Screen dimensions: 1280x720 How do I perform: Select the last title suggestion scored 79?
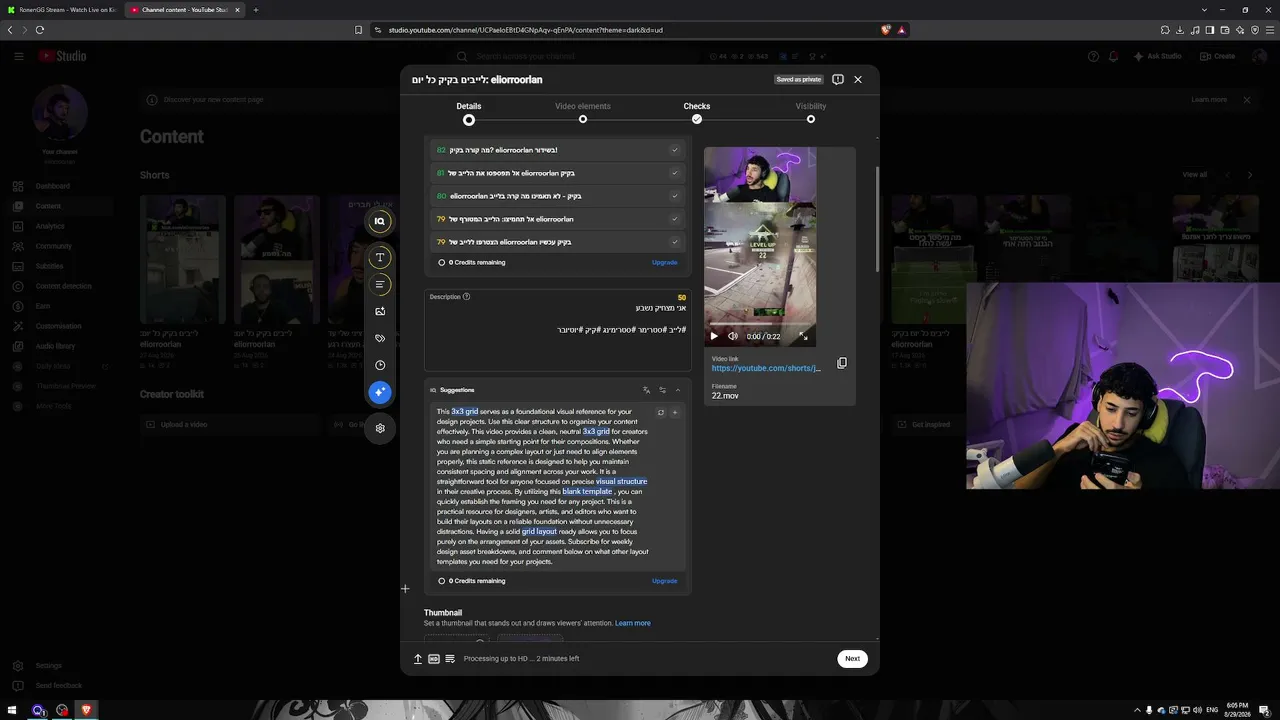558,242
